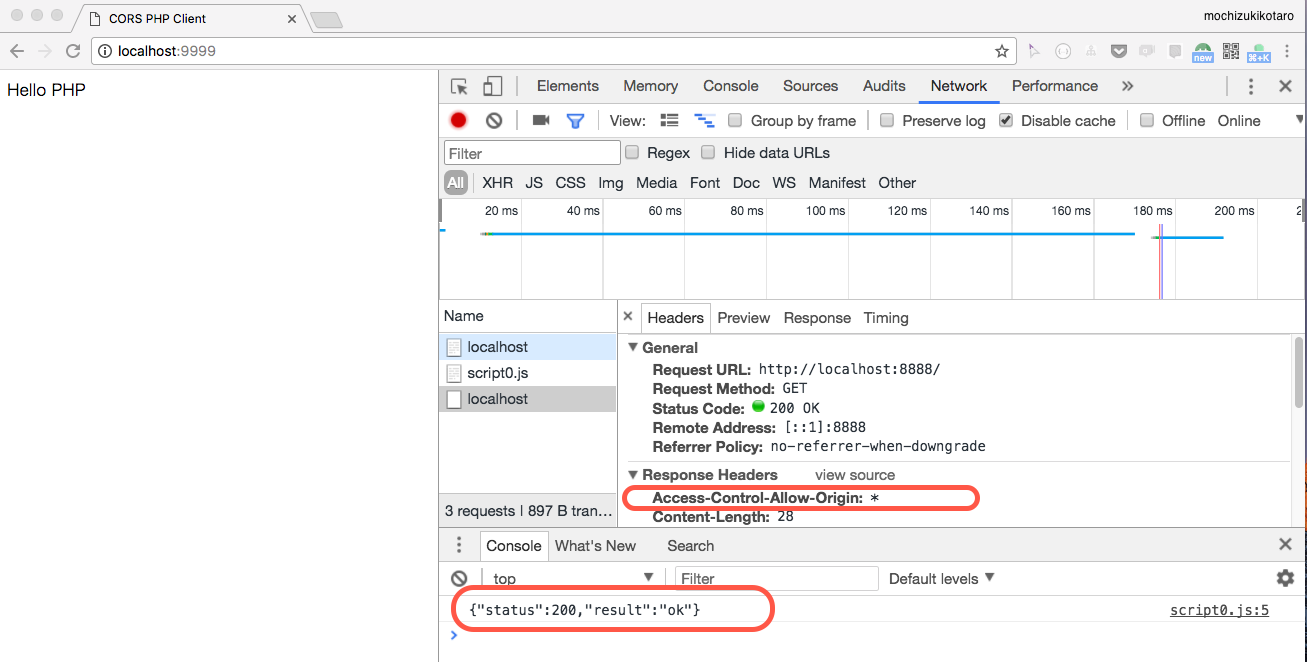Enable Regex filtering
This screenshot has width=1307, height=662.
(x=631, y=152)
